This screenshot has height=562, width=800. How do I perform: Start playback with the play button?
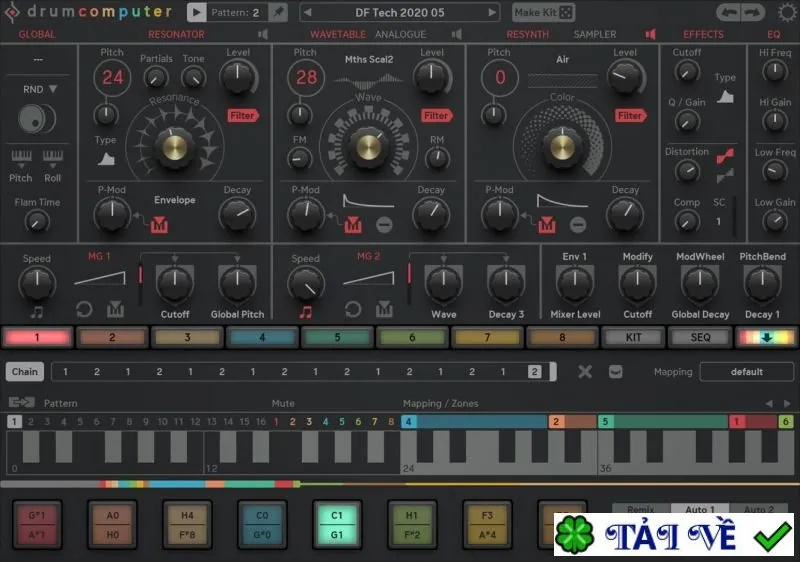196,12
